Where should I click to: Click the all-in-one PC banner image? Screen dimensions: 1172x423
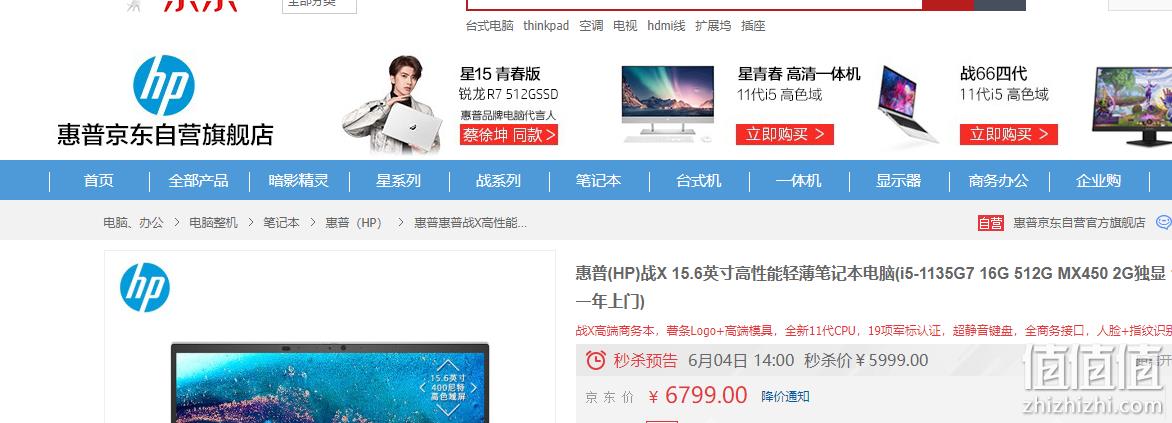[x=667, y=102]
